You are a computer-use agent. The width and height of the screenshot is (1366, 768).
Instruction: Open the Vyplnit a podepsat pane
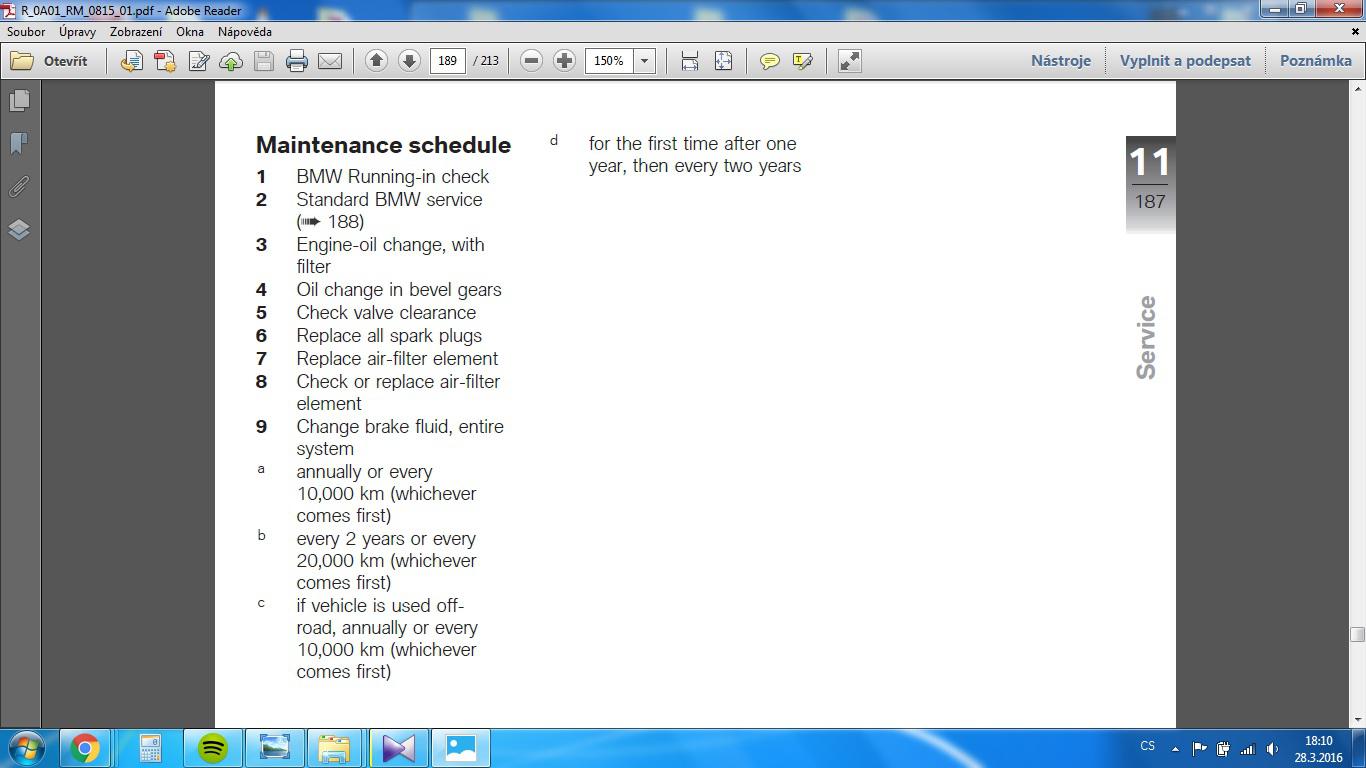coord(1185,61)
